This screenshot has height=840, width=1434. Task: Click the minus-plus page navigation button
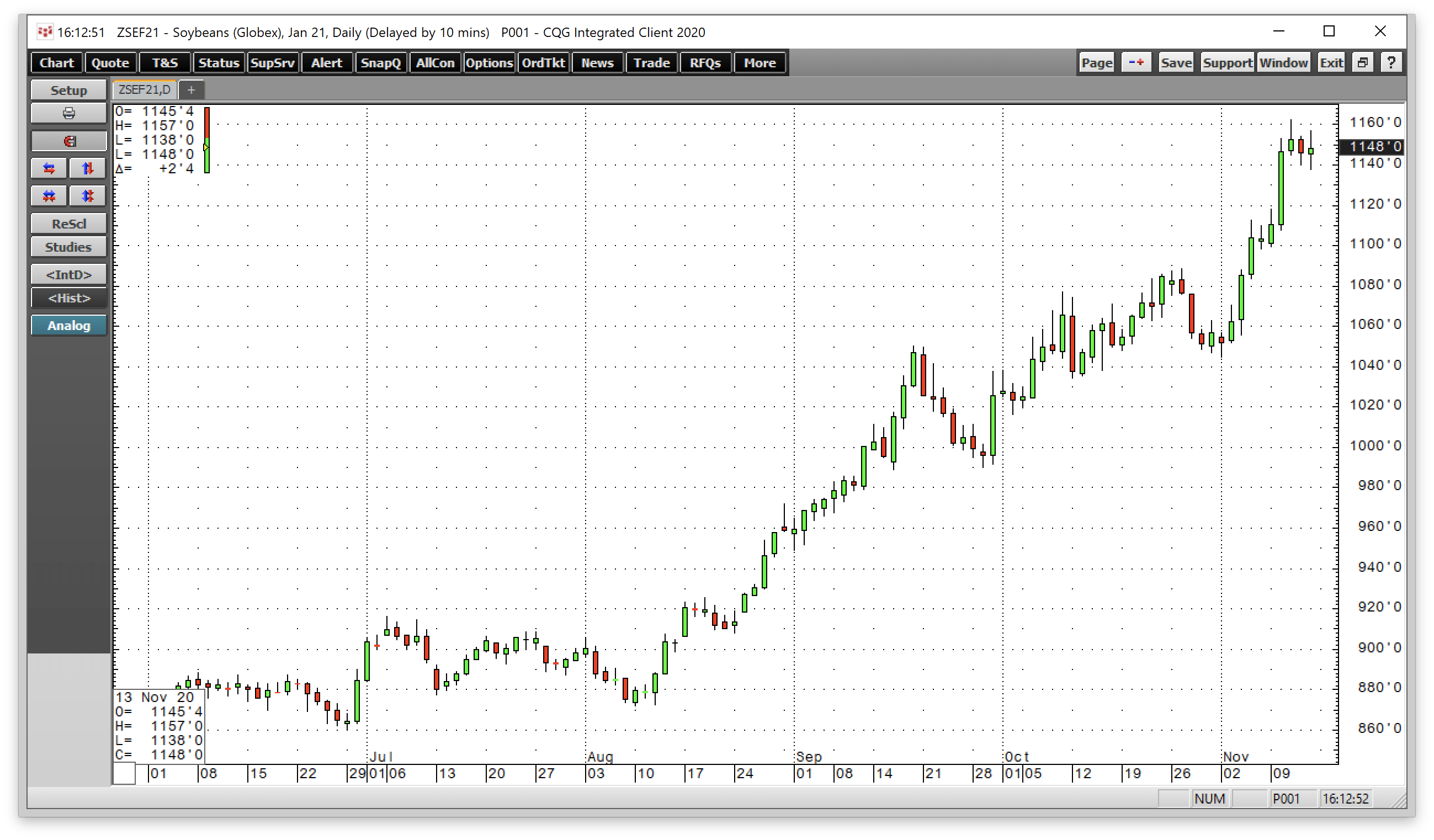click(1136, 62)
